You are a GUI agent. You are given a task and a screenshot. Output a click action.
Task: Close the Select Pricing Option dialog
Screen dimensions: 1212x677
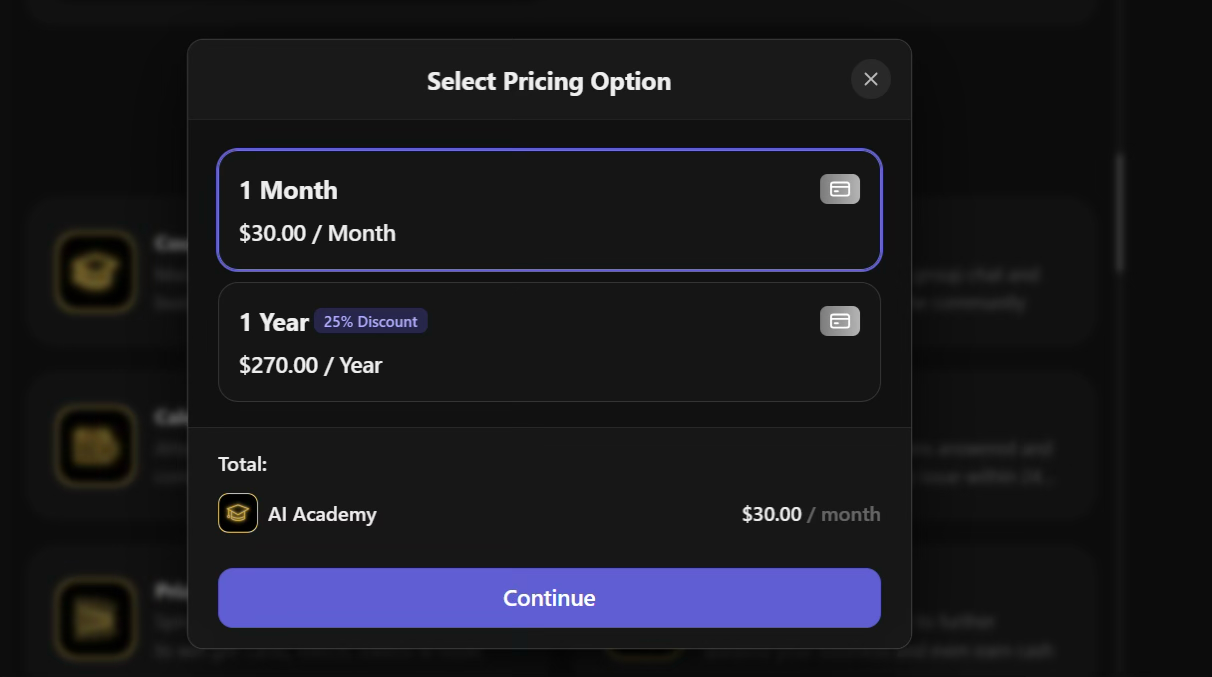[x=870, y=79]
